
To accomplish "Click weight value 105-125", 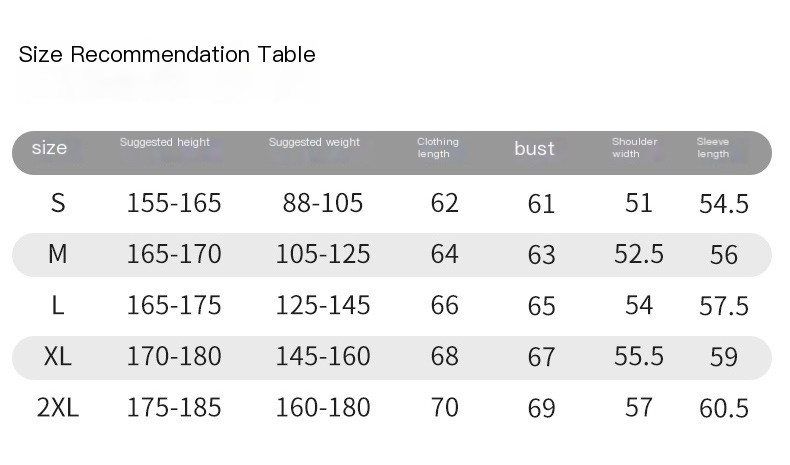I will coord(323,254).
